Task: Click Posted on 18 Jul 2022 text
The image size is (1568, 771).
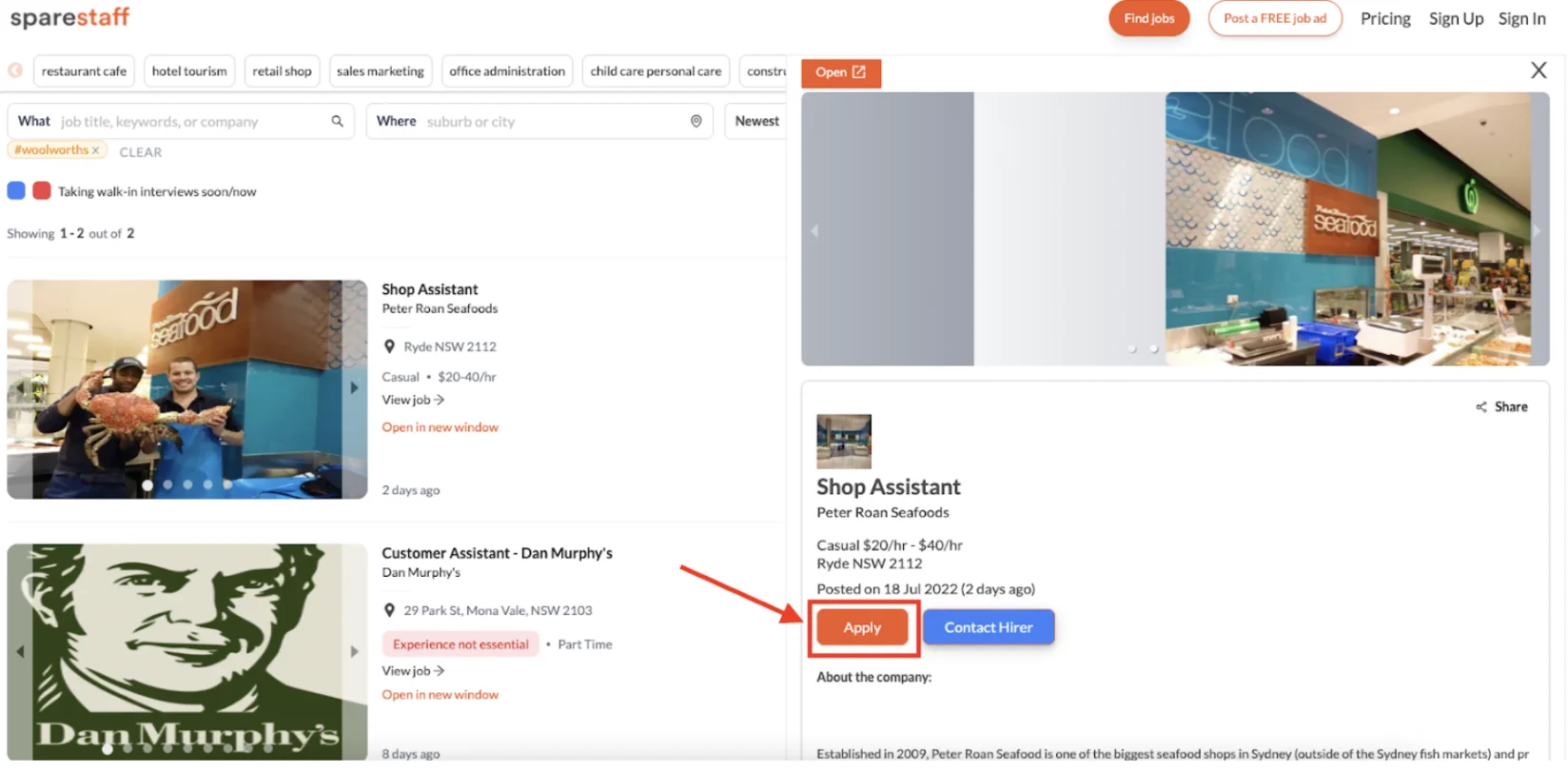Action: pyautogui.click(x=926, y=589)
